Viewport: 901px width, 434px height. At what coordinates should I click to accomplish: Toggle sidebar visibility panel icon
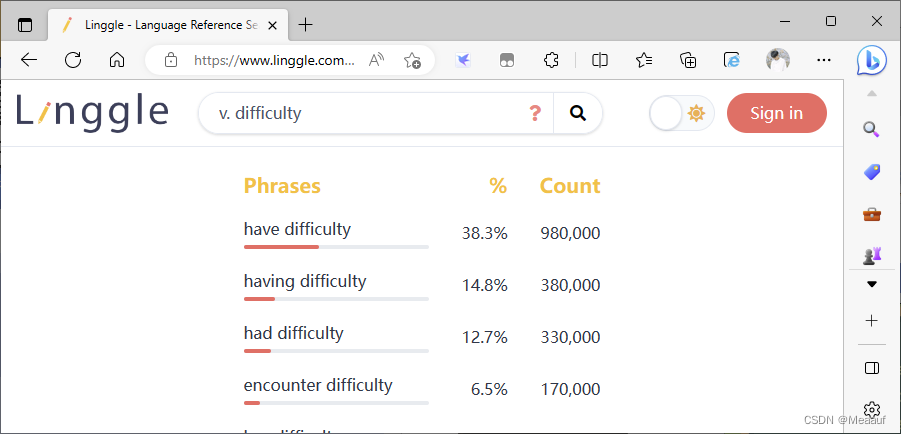[872, 368]
